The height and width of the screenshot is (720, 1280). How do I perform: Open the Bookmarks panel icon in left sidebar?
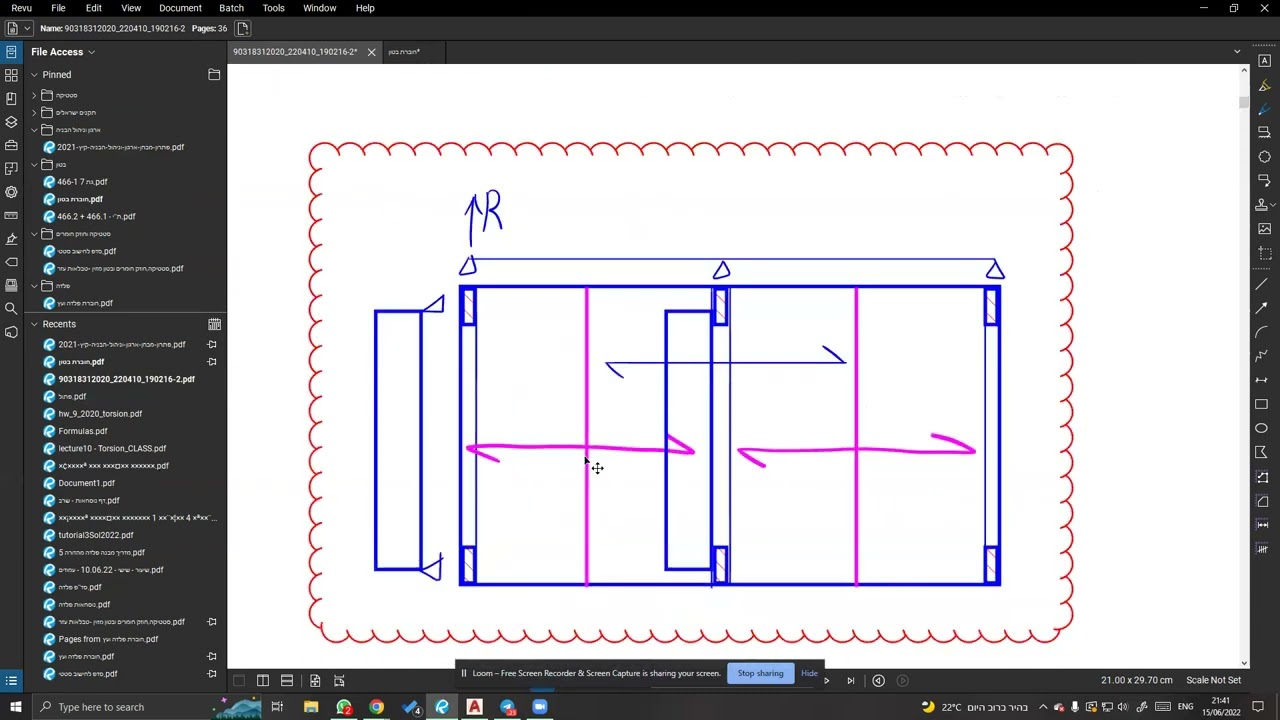11,98
